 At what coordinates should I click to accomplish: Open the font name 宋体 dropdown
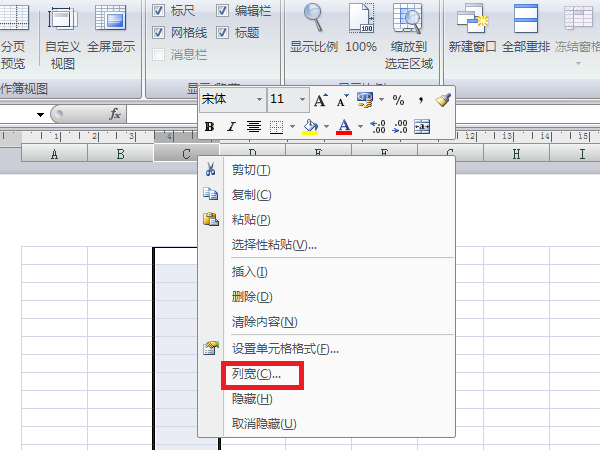[x=259, y=99]
